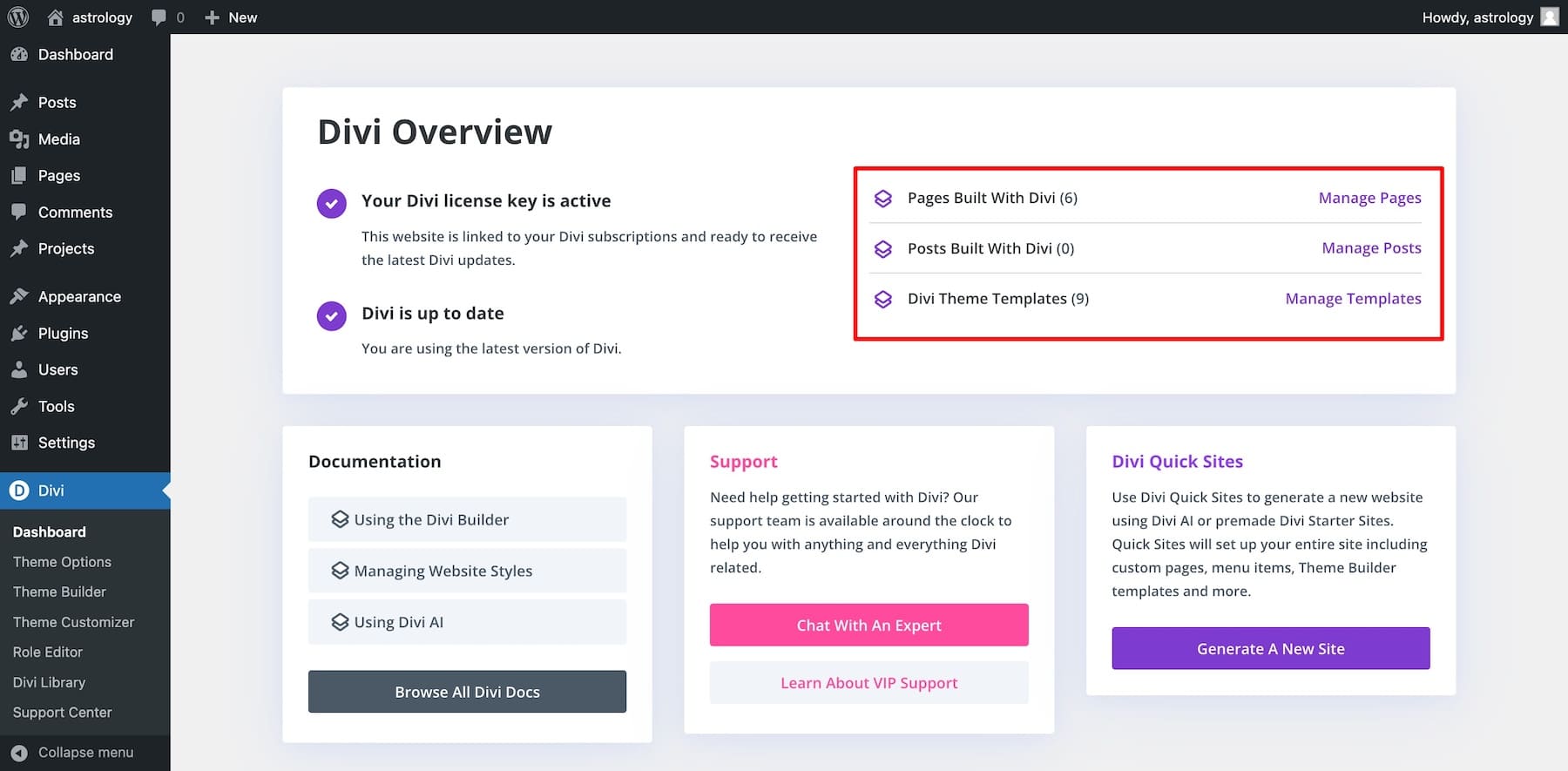Image resolution: width=1568 pixels, height=771 pixels.
Task: Click the plus New icon in admin bar
Action: pyautogui.click(x=212, y=17)
